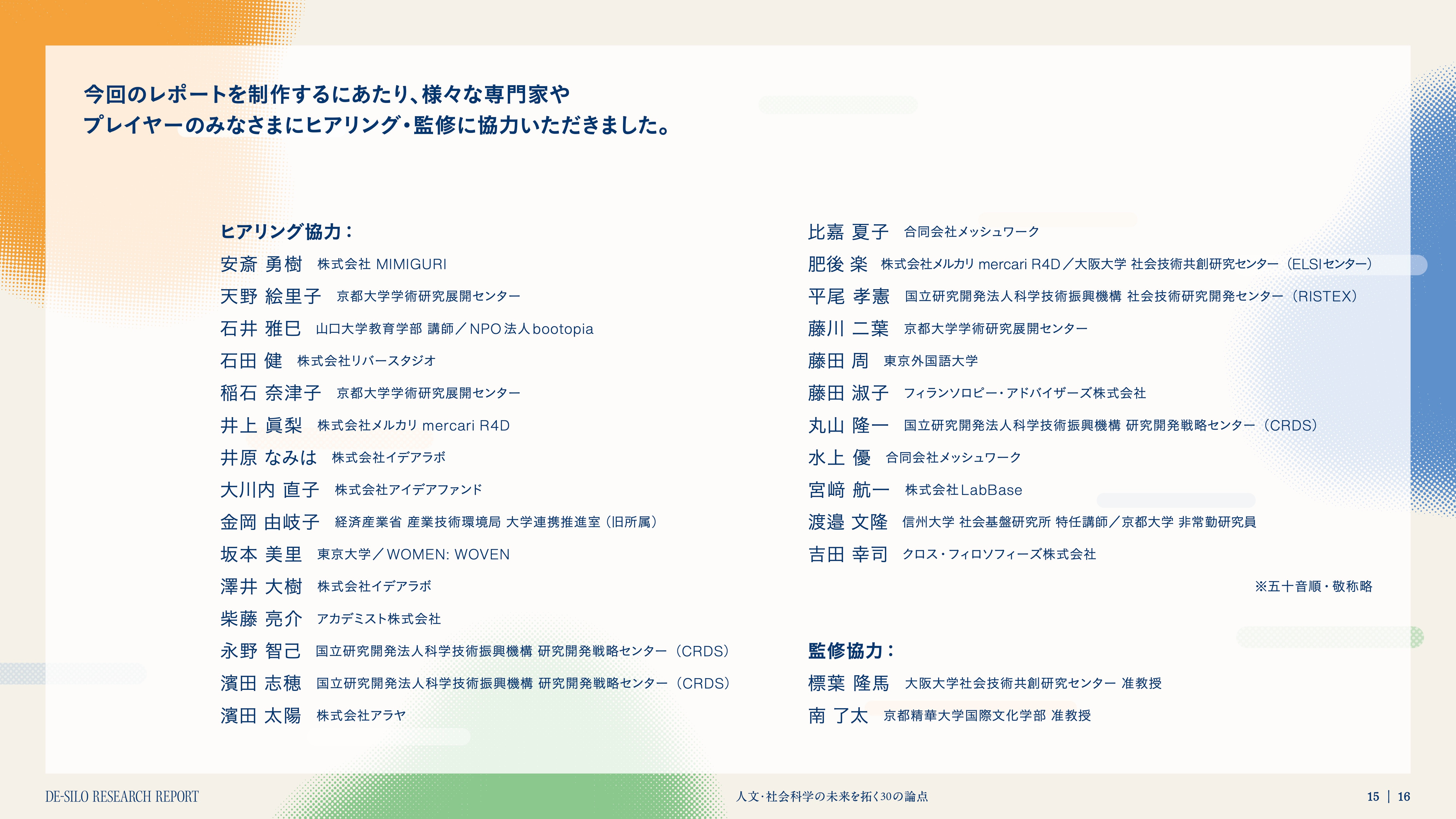This screenshot has width=1456, height=819.
Task: Select the name 藤川 二葉
Action: click(x=848, y=328)
